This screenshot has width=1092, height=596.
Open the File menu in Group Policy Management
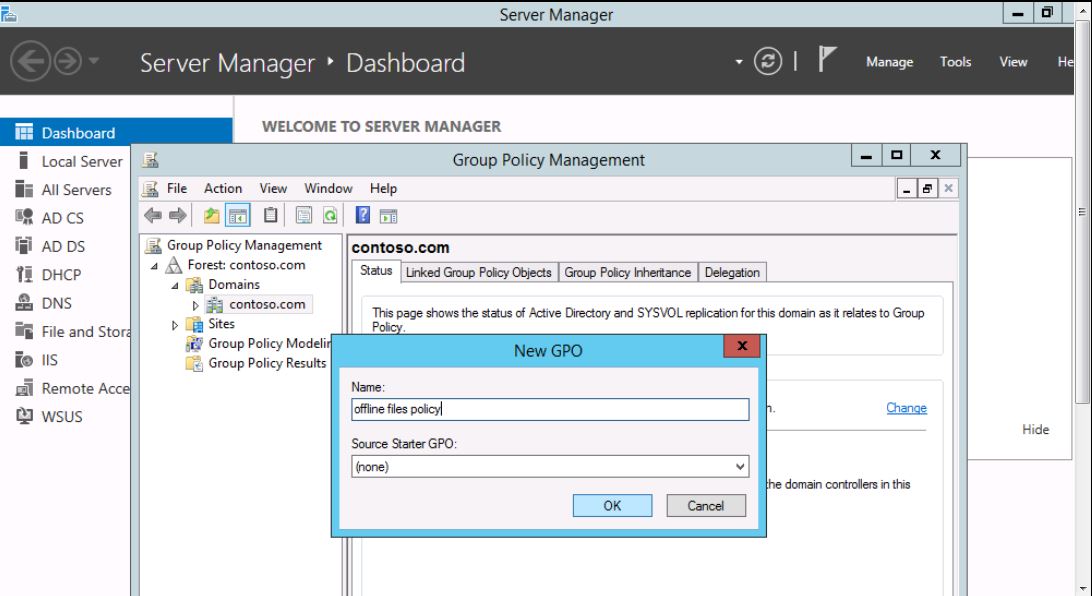pyautogui.click(x=177, y=188)
